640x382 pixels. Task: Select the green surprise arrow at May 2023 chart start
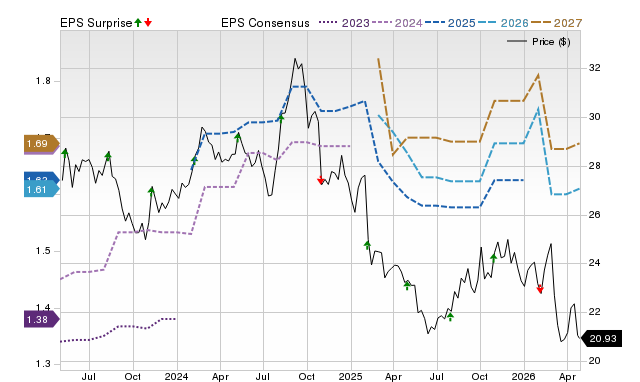[65, 153]
